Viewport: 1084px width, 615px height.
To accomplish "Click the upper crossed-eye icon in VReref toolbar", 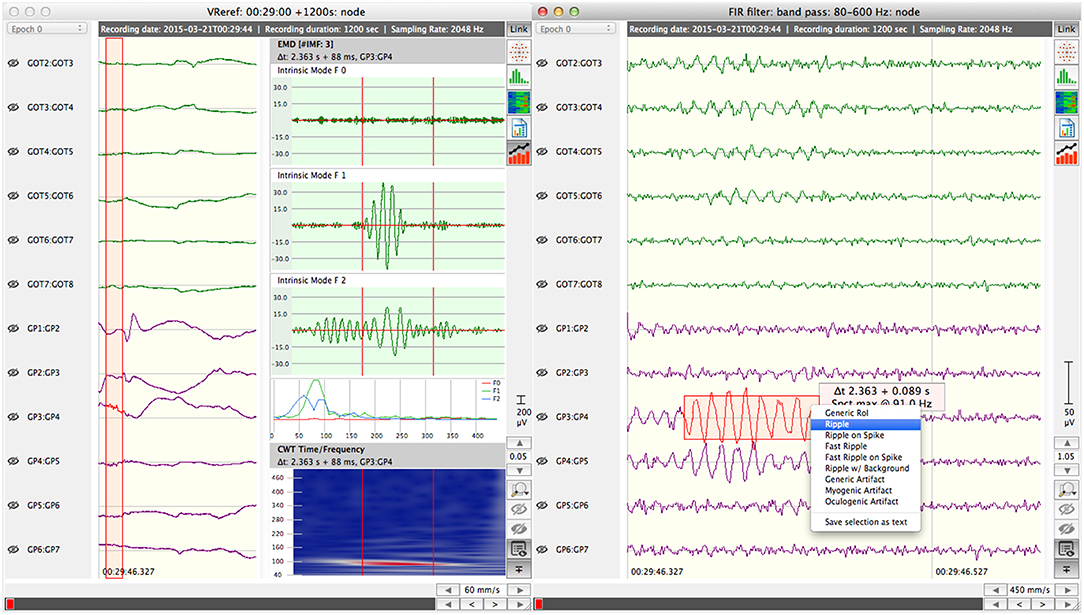I will (x=518, y=509).
